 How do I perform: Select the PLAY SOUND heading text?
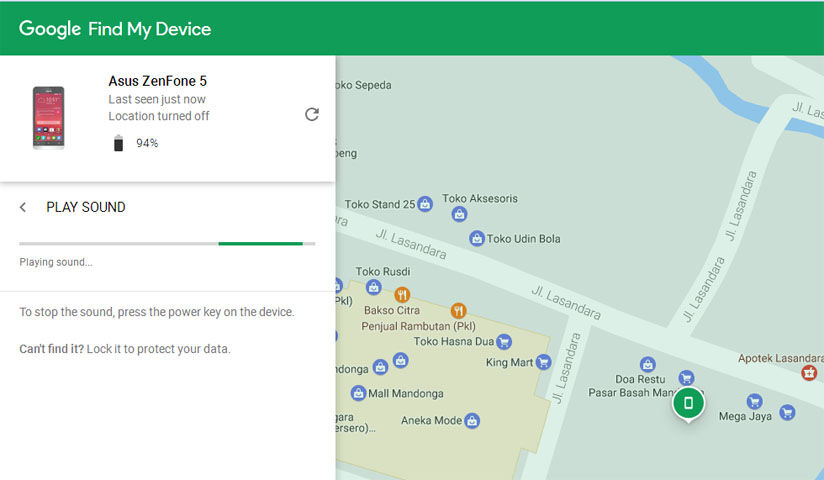click(86, 207)
